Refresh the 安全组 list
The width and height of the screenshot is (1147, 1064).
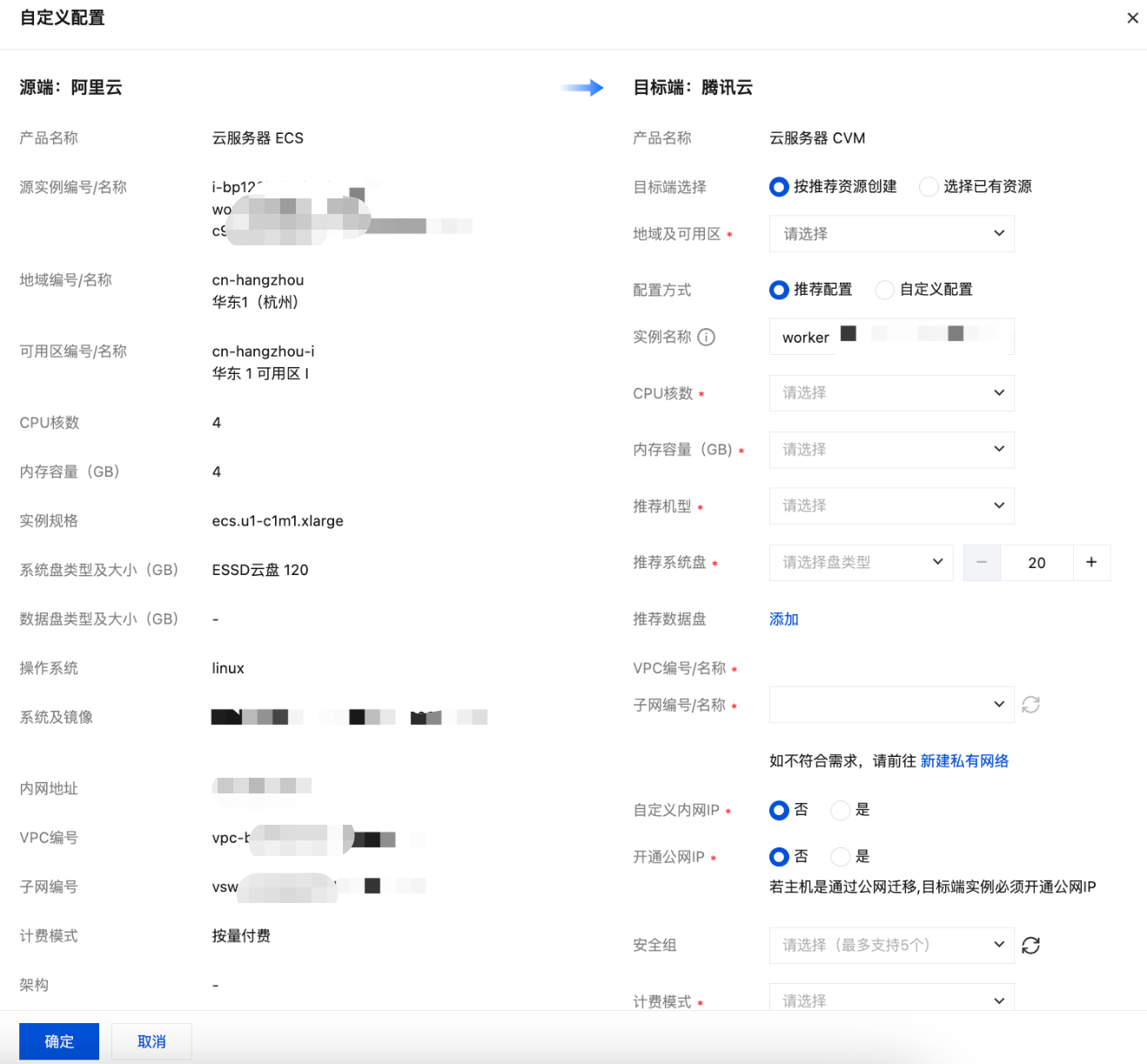pyautogui.click(x=1031, y=945)
